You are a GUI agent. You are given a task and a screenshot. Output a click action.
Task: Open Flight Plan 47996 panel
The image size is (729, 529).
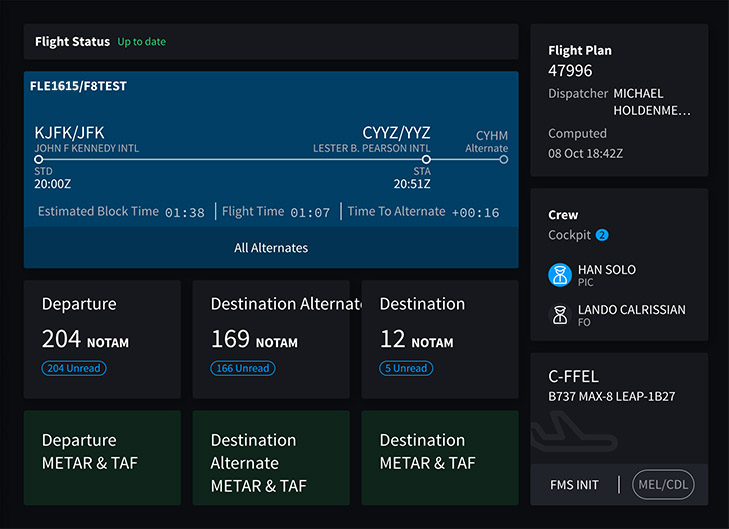click(x=619, y=100)
